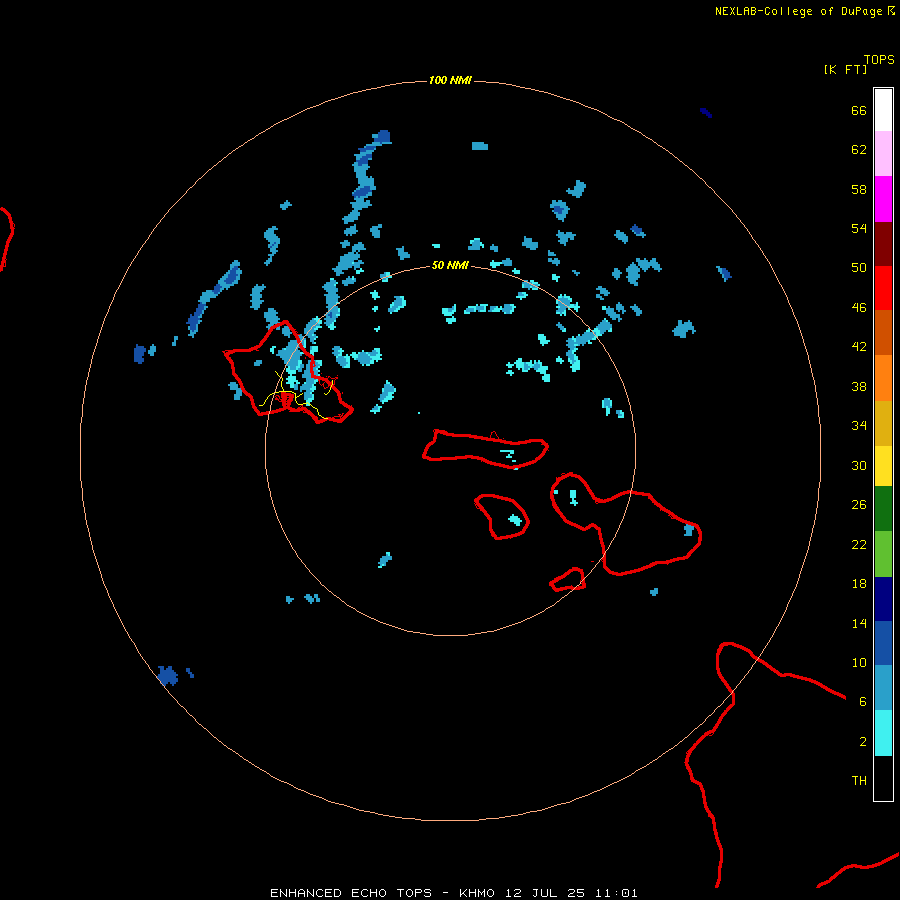Click the TOPS legend title

coord(879,59)
